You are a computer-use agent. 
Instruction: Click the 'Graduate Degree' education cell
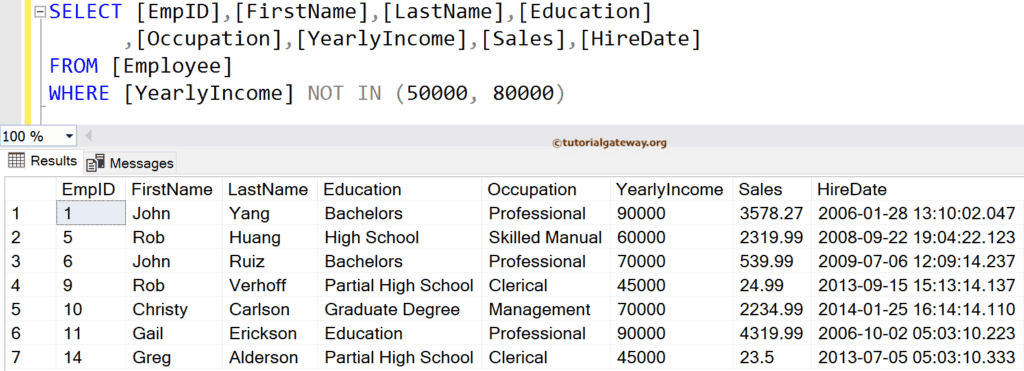pyautogui.click(x=400, y=309)
